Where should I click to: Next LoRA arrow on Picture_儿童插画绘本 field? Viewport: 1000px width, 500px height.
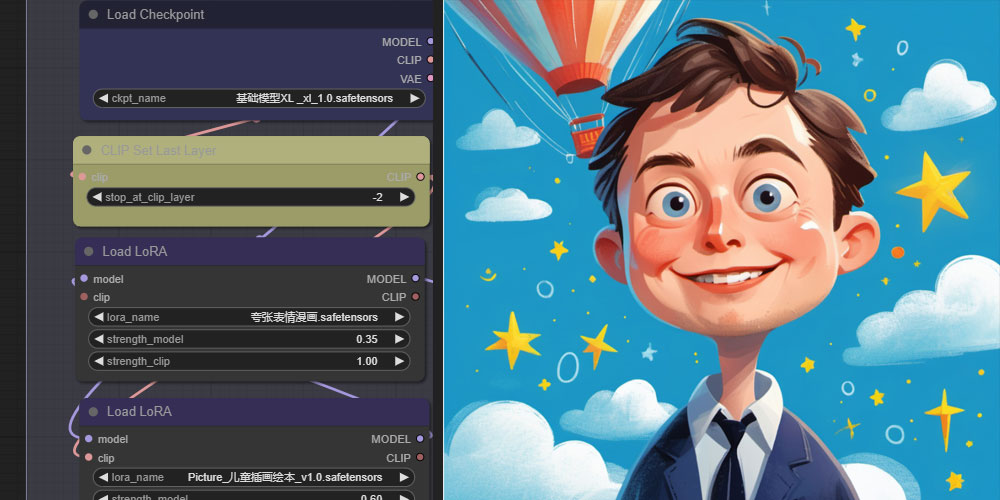point(404,477)
